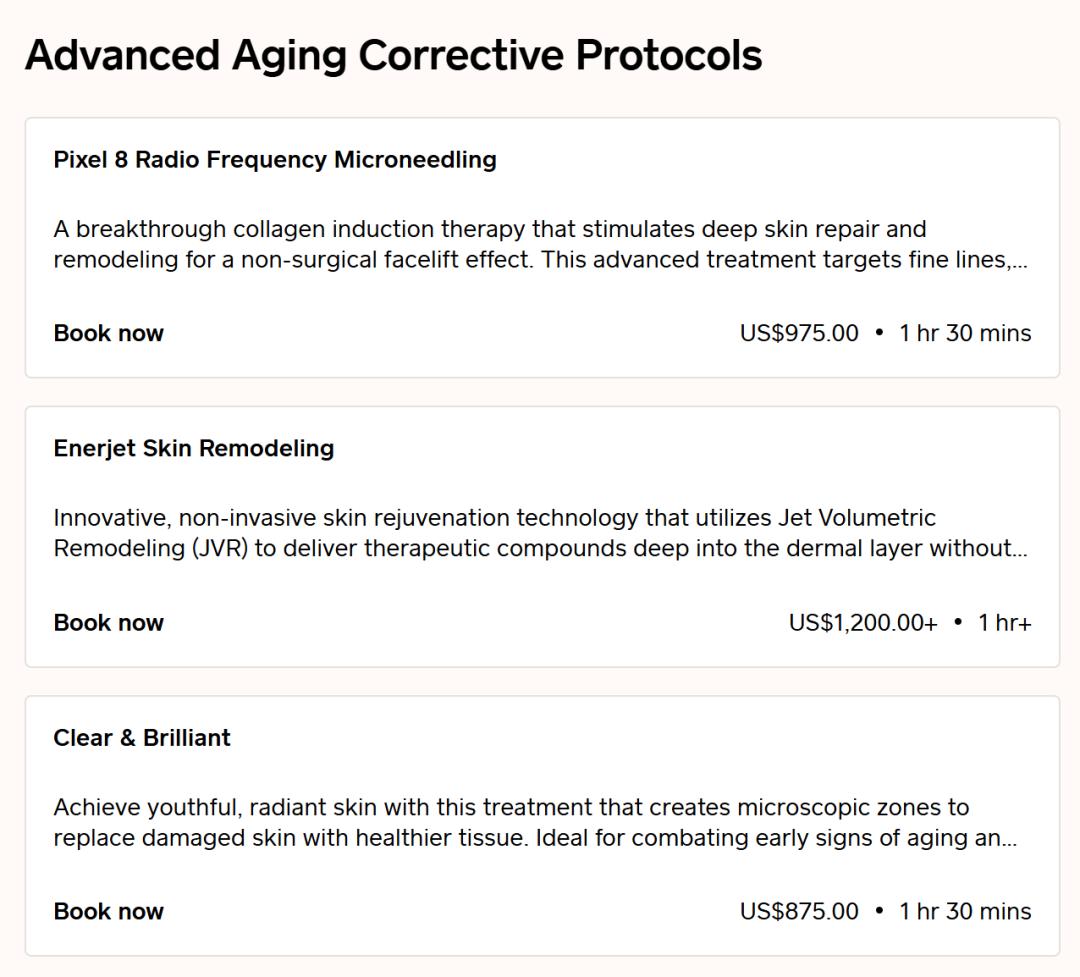
Task: Click the Advanced Aging Corrective Protocols heading
Action: tap(393, 55)
